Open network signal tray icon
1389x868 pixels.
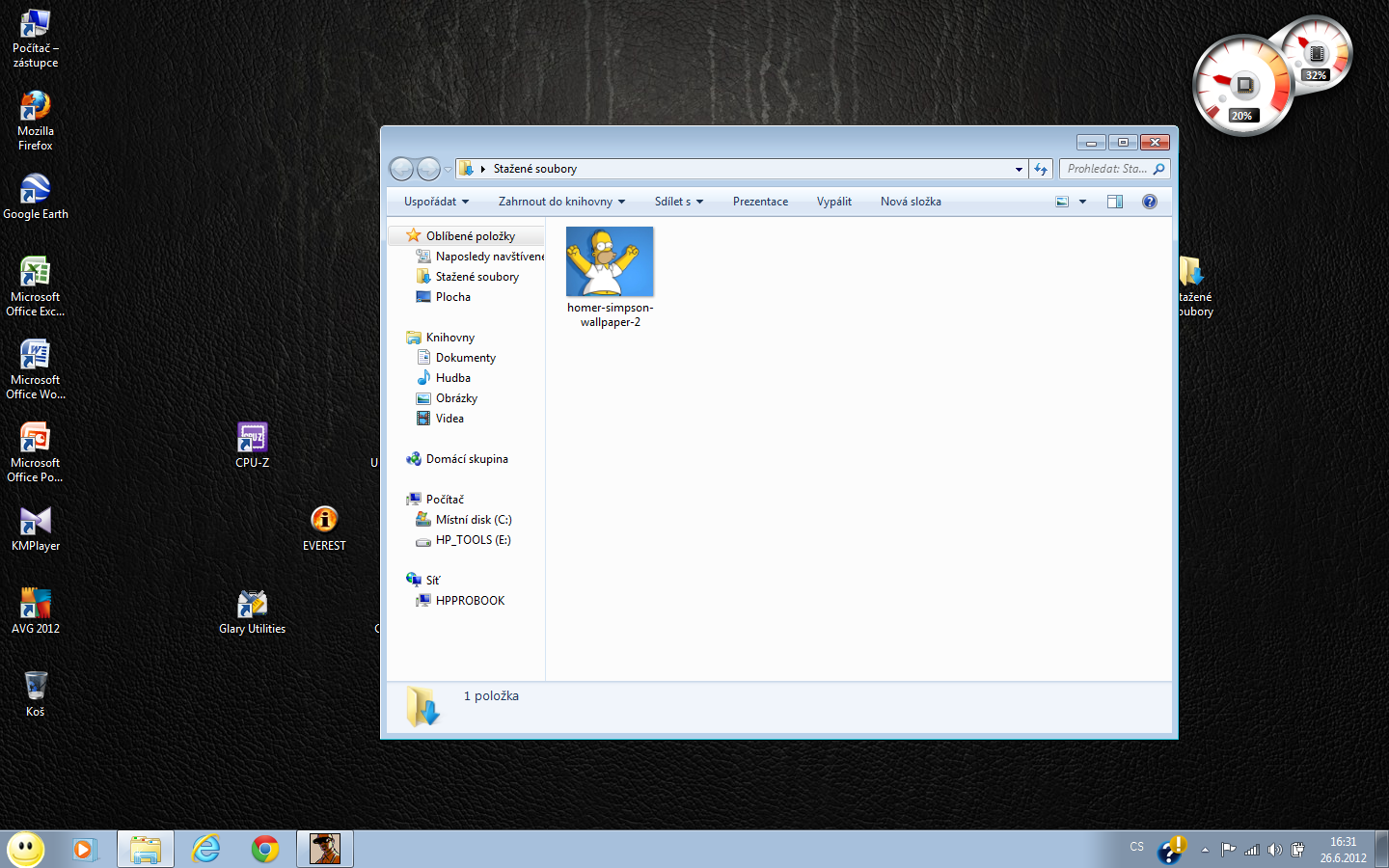(x=1252, y=850)
